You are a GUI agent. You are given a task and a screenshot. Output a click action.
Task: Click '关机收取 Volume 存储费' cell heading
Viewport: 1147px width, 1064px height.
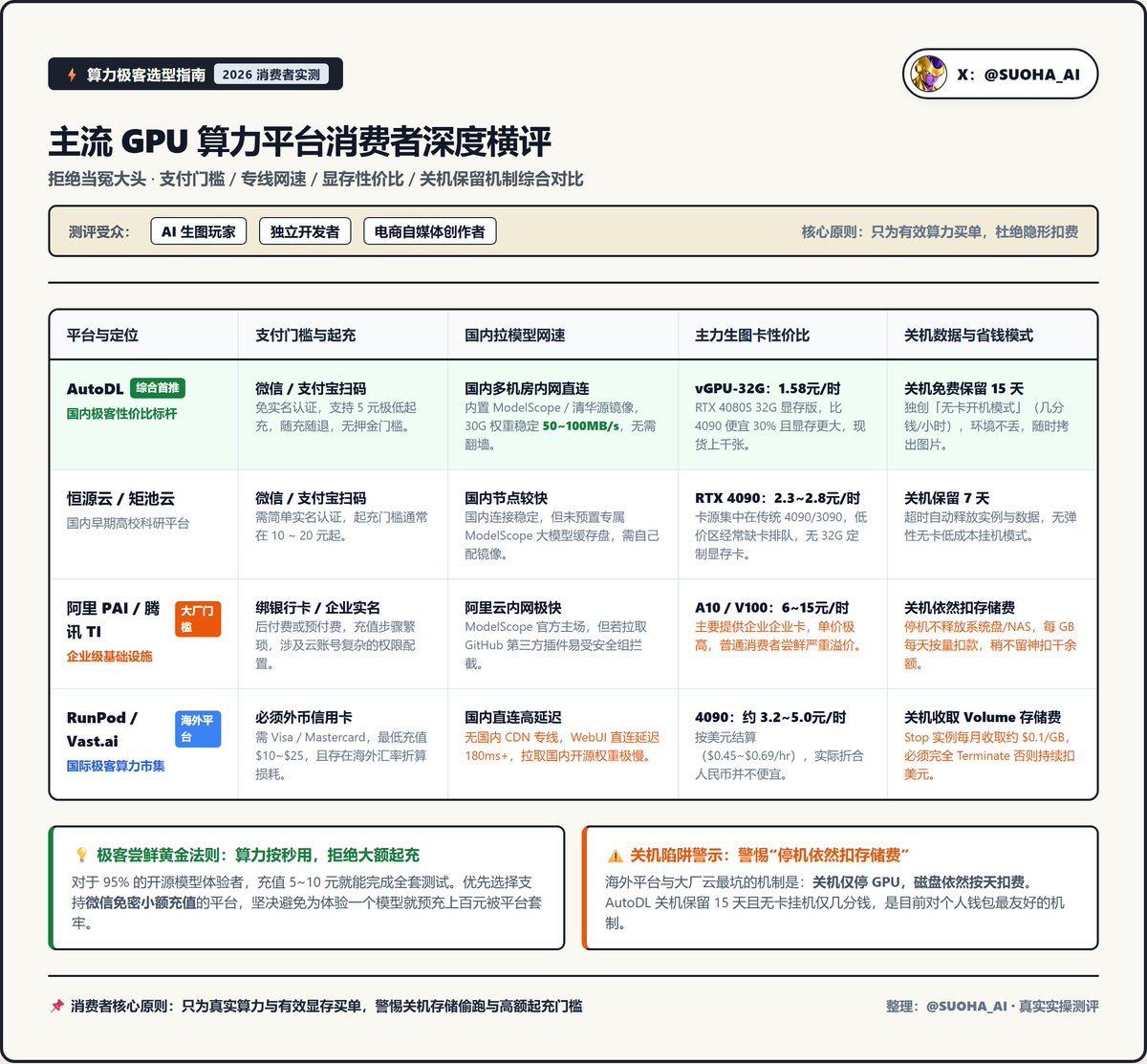click(x=982, y=717)
